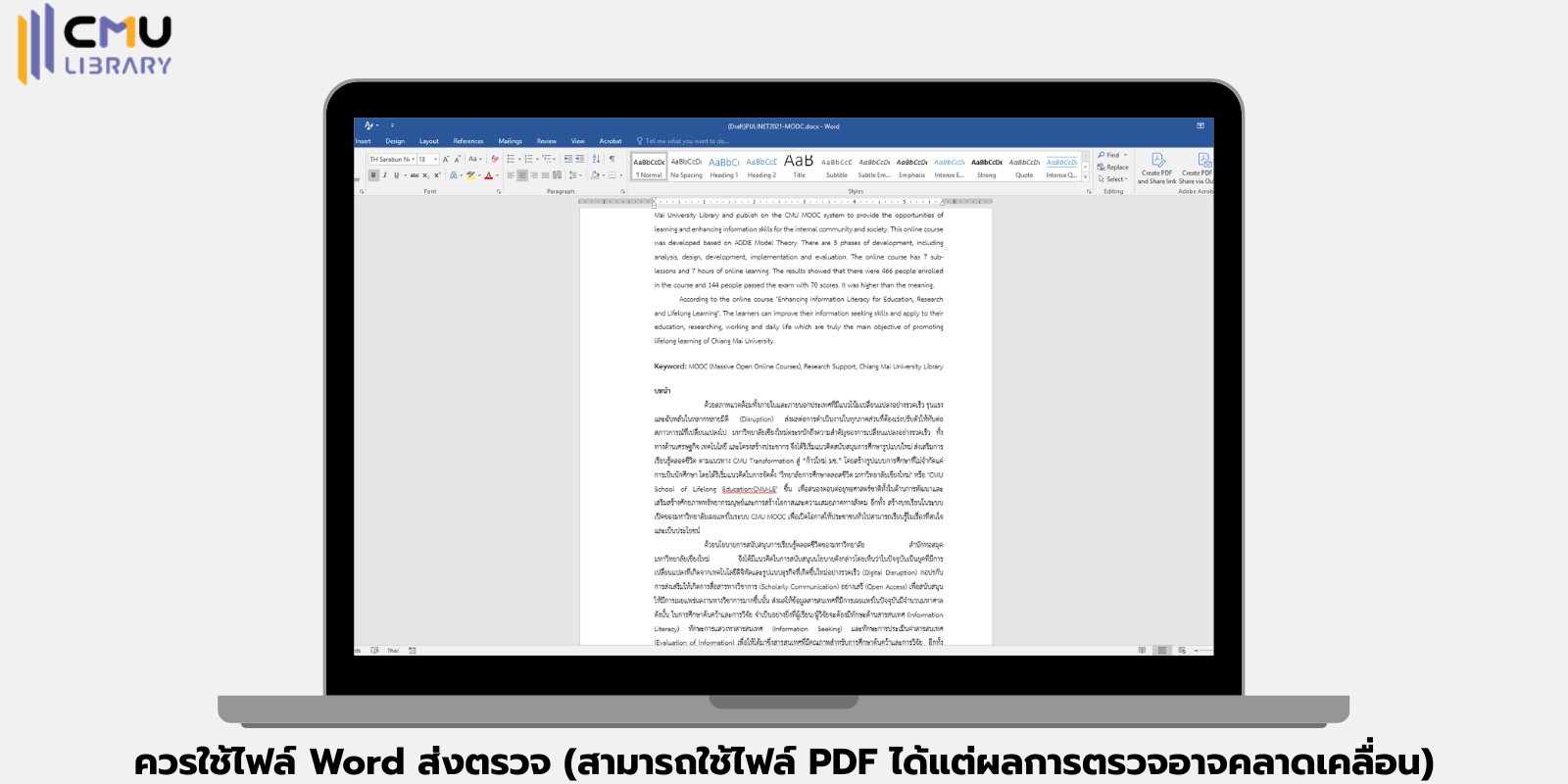Switch to the Review tab
Screen dimensions: 1568x784
[547, 141]
